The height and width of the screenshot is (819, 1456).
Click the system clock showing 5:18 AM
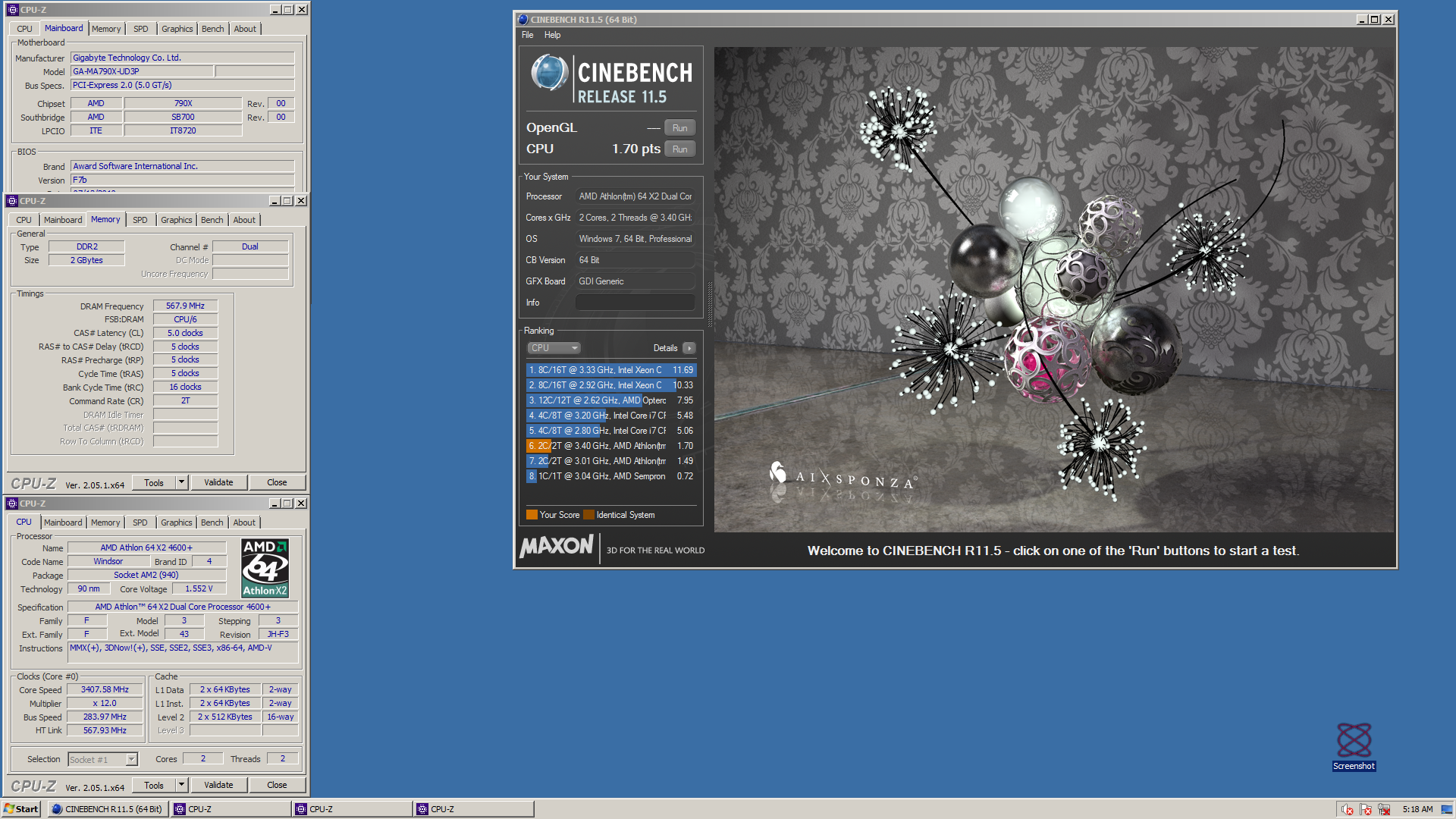pos(1417,809)
